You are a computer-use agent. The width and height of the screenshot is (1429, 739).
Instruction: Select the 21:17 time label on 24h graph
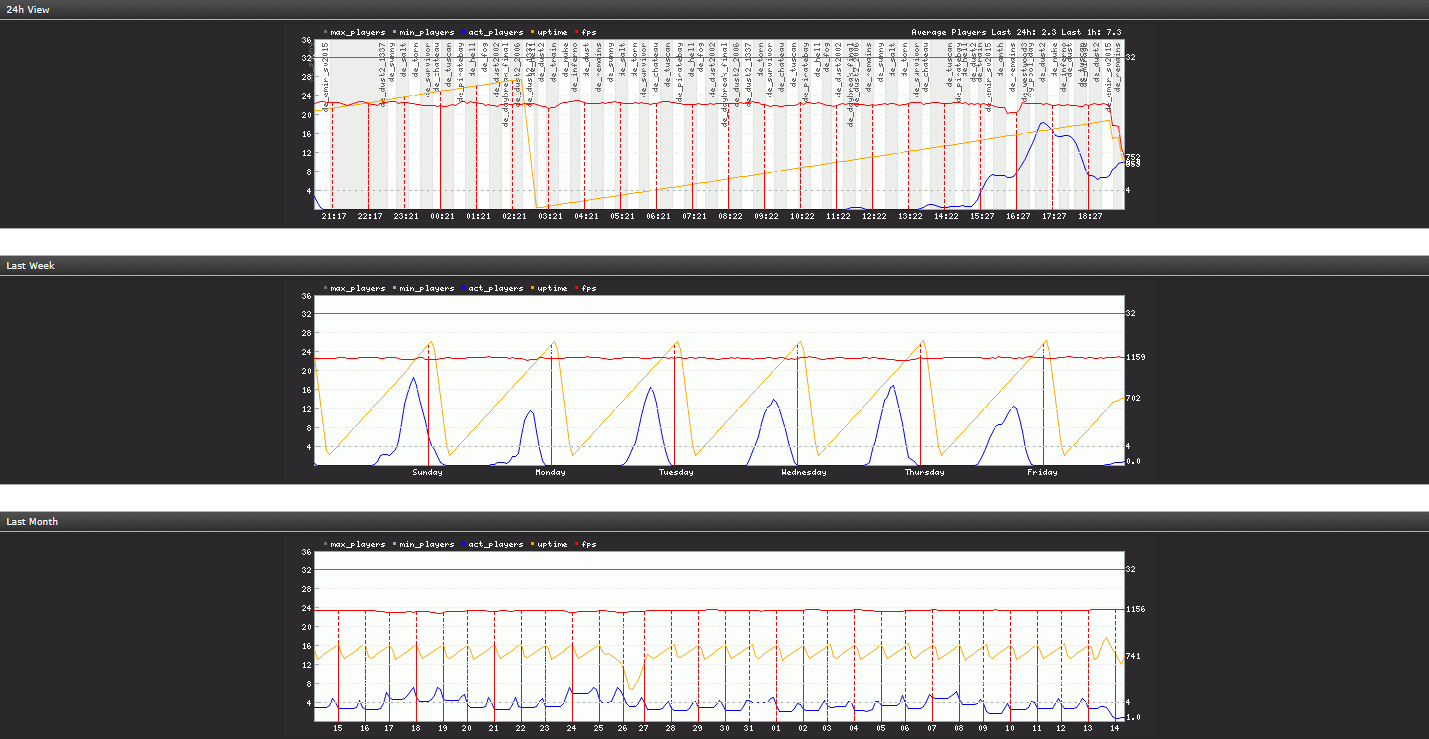[x=333, y=216]
